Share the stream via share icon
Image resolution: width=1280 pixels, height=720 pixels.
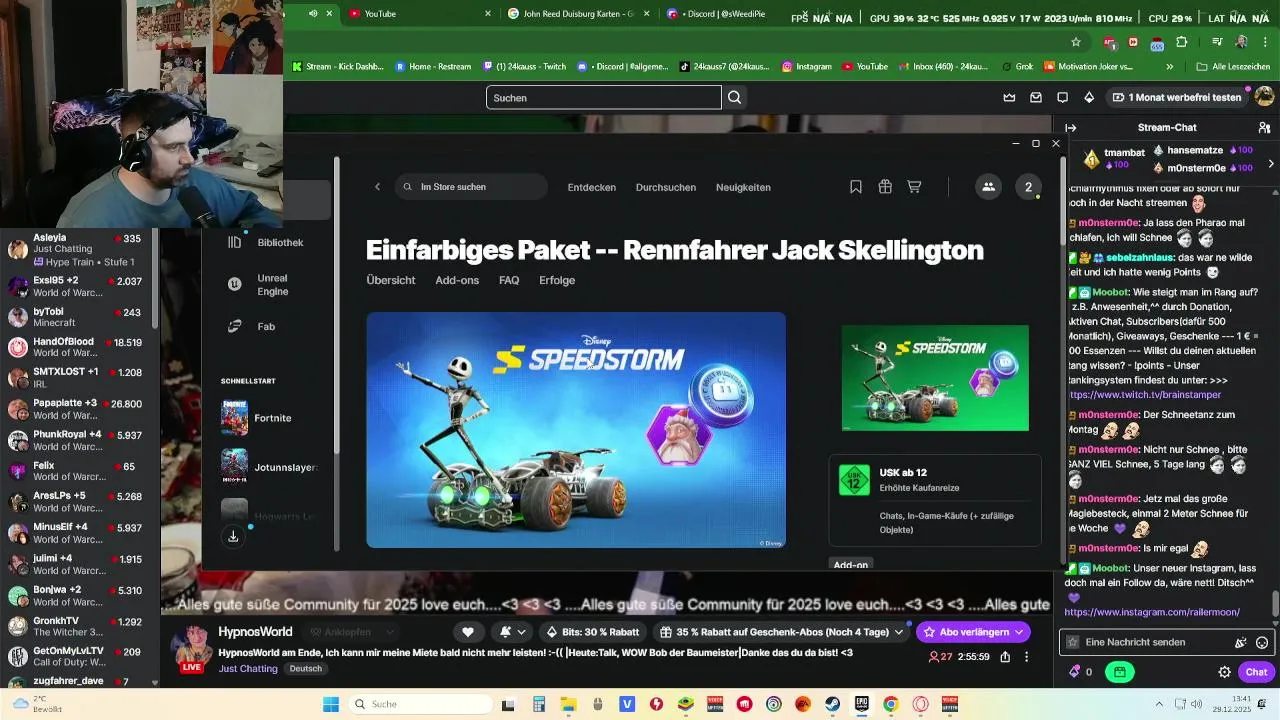pyautogui.click(x=1004, y=657)
